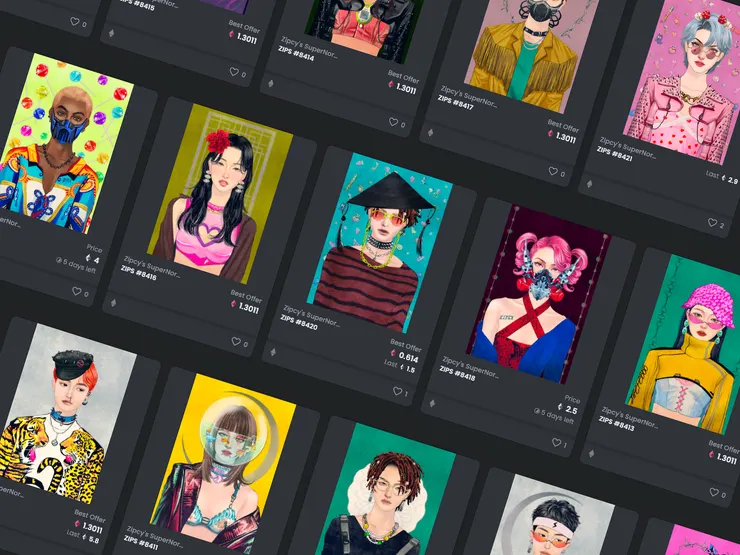Click the ZIPS #8417 title
Viewport: 740px width, 555px height.
click(x=455, y=103)
